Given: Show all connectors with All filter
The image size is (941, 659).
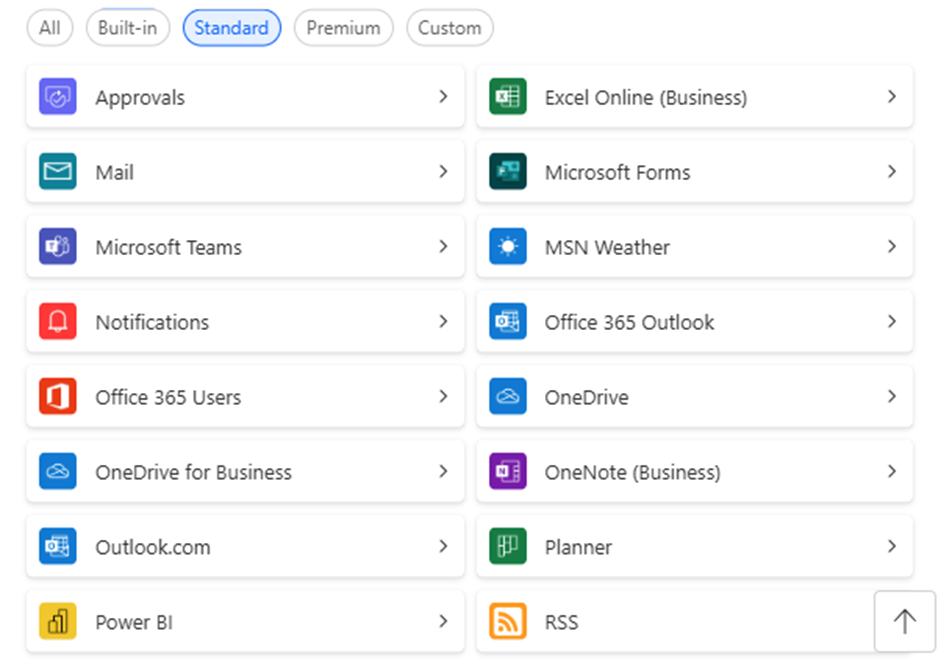Looking at the screenshot, I should point(50,28).
